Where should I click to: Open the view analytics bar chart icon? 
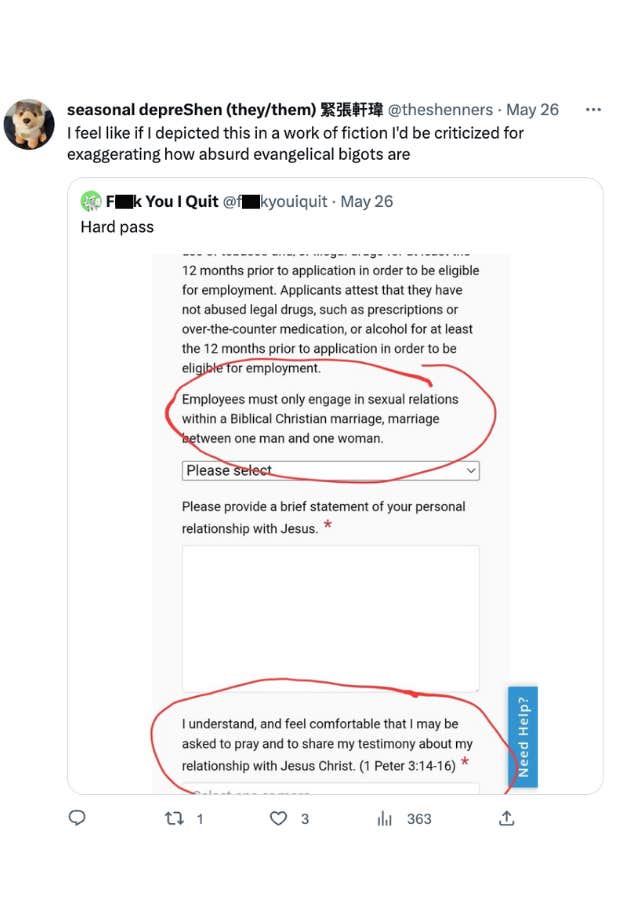pos(384,819)
